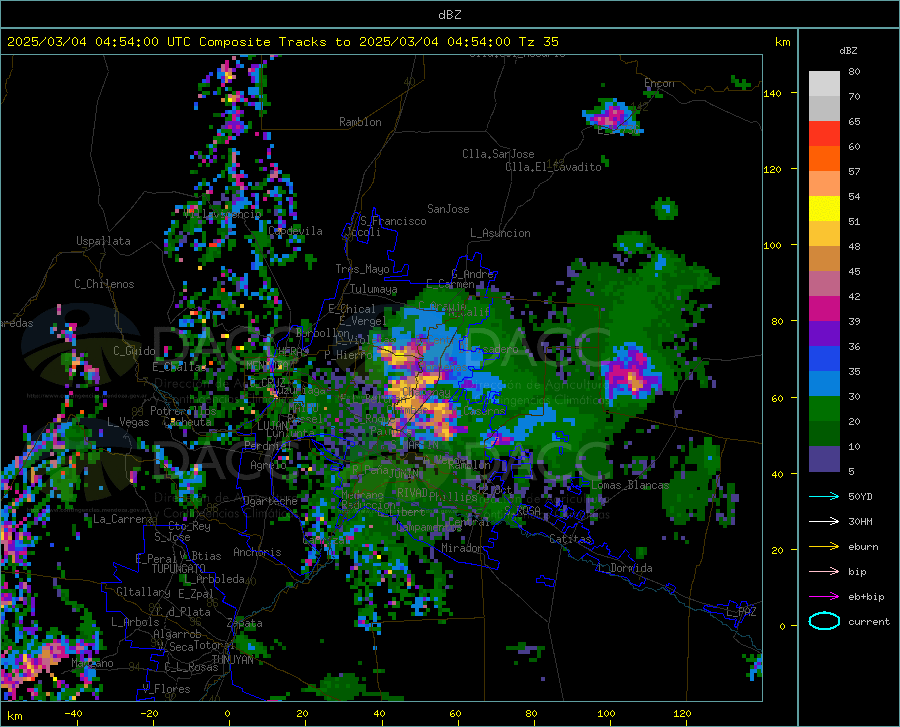The height and width of the screenshot is (727, 900).
Task: Click the L_Asuncion place label
Action: 500,233
